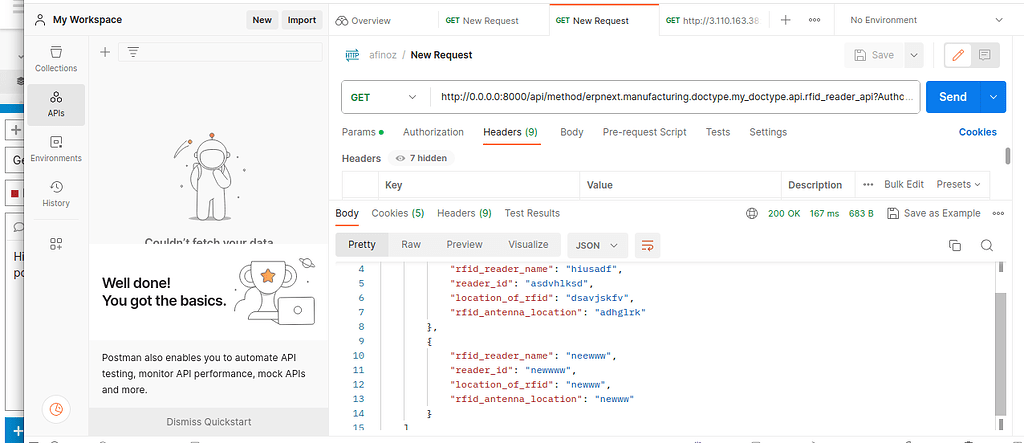Open the Collections sidebar panel
This screenshot has height=443, width=1024.
(x=56, y=58)
